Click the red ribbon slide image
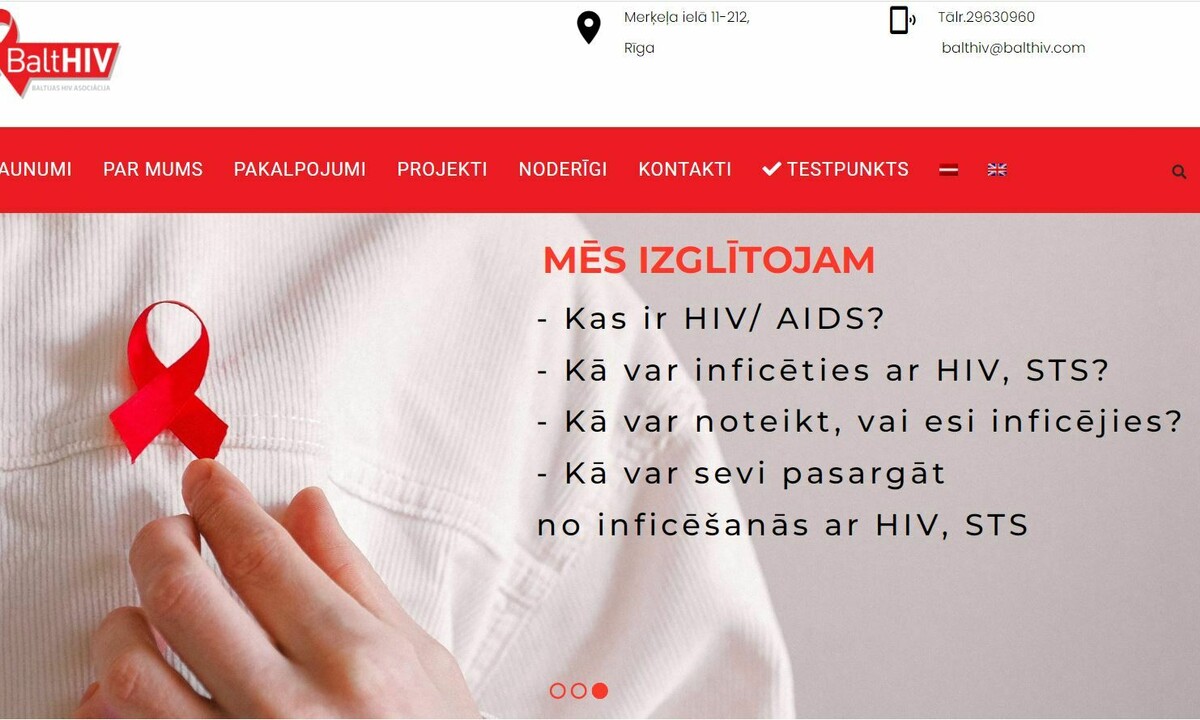1200x720 pixels. (168, 381)
